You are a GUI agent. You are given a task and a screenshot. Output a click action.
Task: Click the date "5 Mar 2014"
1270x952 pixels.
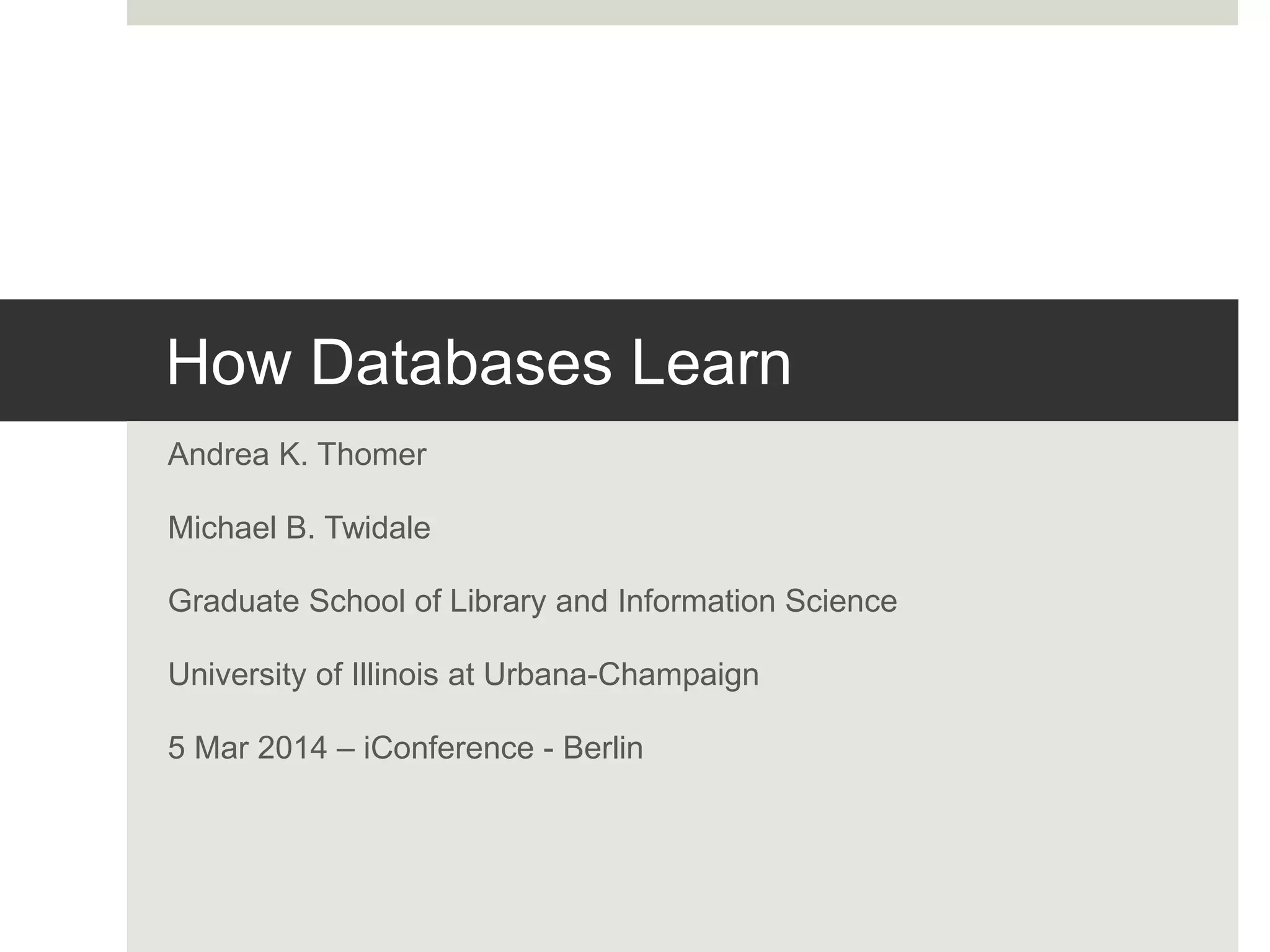click(x=247, y=747)
